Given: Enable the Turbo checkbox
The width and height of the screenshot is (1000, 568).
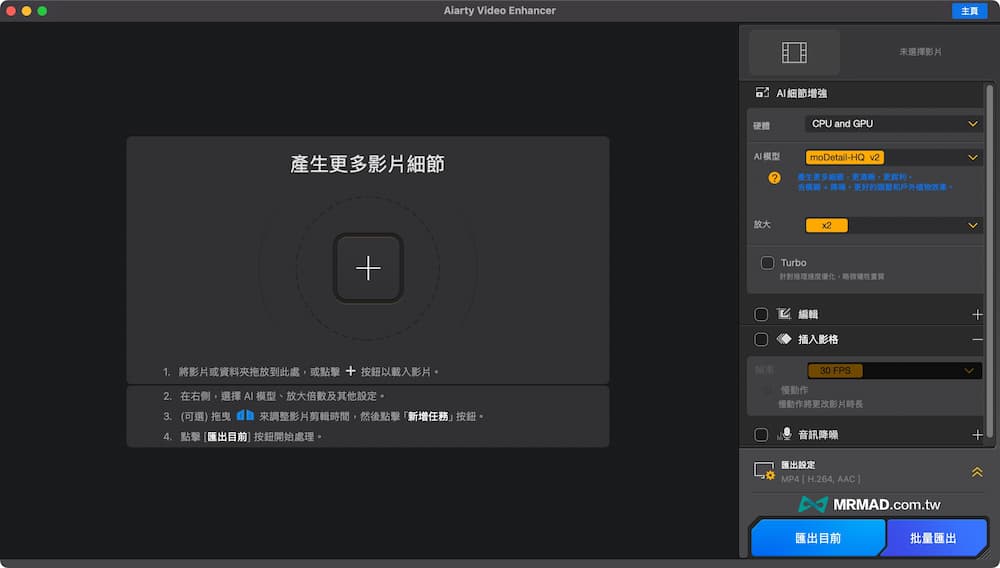Looking at the screenshot, I should pos(767,263).
